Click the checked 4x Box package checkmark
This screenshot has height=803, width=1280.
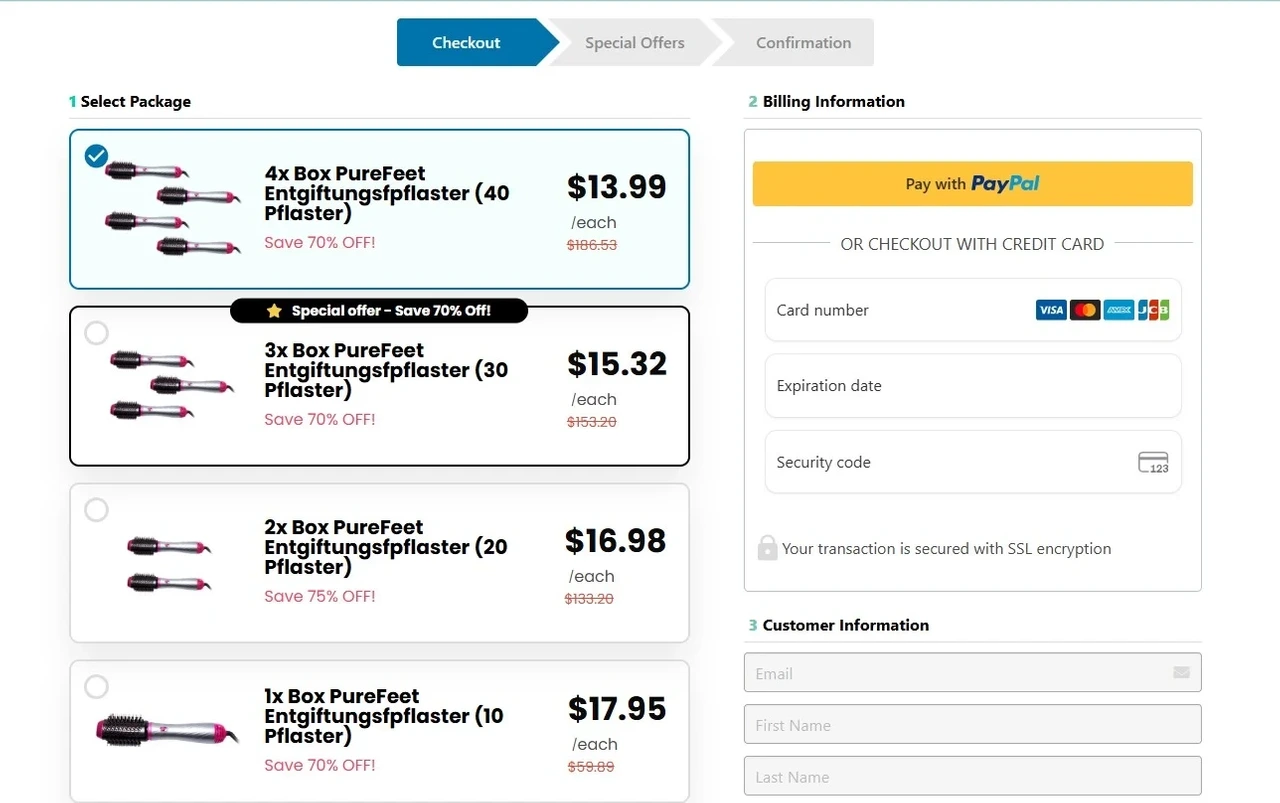(x=96, y=156)
